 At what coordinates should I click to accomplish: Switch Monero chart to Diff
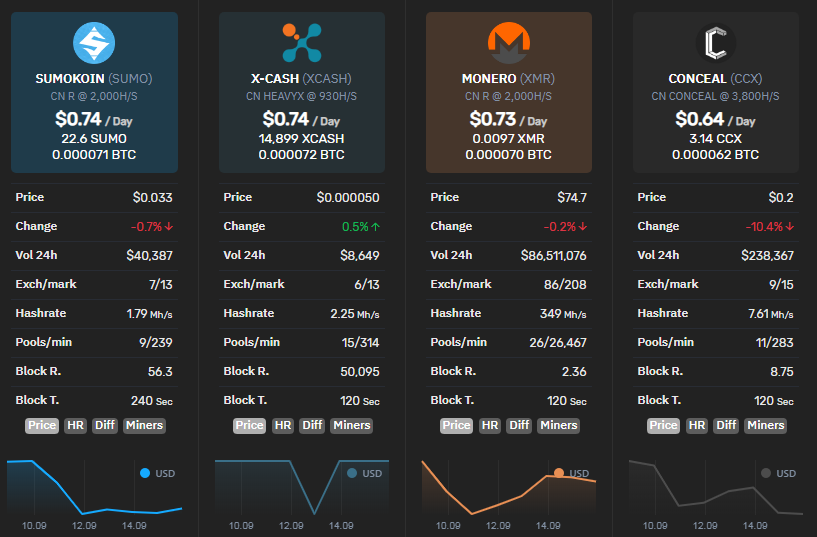(519, 426)
